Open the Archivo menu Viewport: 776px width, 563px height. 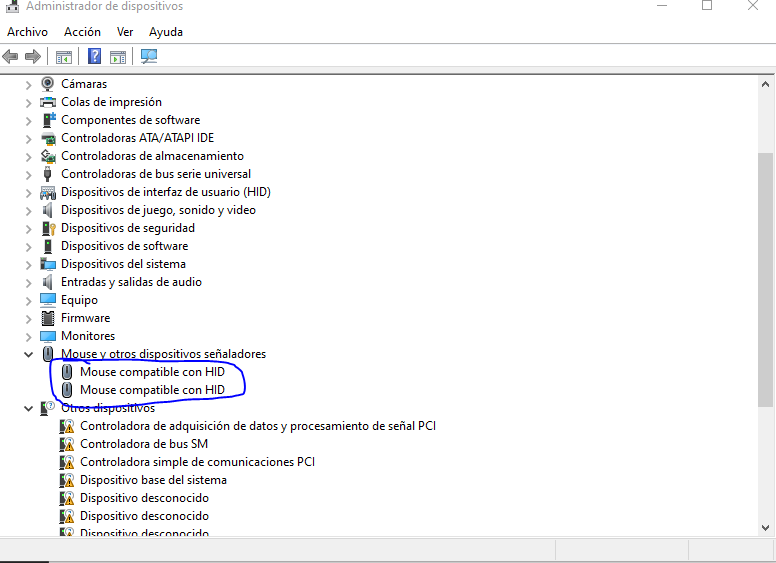28,32
